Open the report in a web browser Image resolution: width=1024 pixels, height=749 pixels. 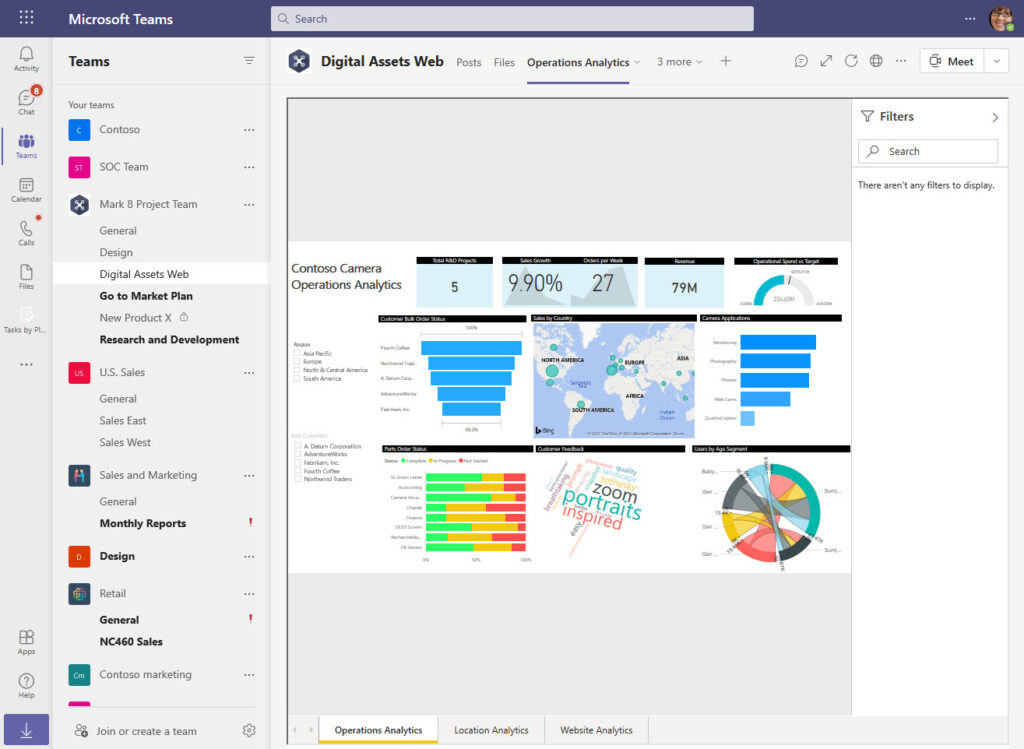point(876,61)
